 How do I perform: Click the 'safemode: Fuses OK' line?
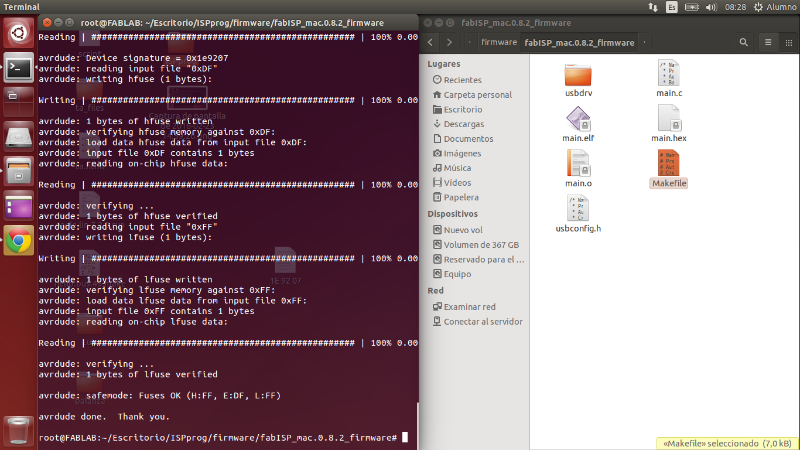160,395
